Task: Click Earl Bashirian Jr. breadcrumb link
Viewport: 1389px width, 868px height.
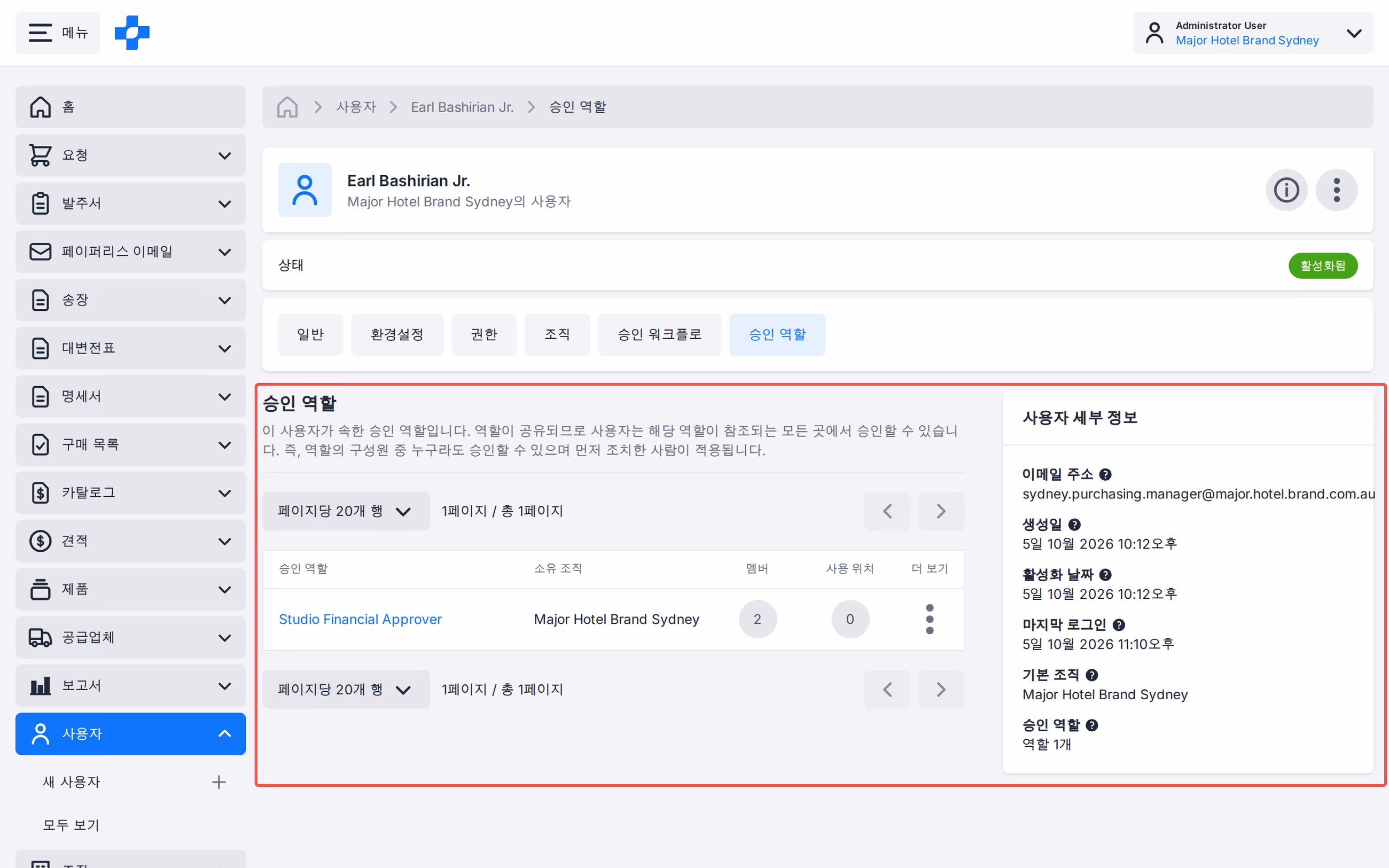Action: (462, 107)
